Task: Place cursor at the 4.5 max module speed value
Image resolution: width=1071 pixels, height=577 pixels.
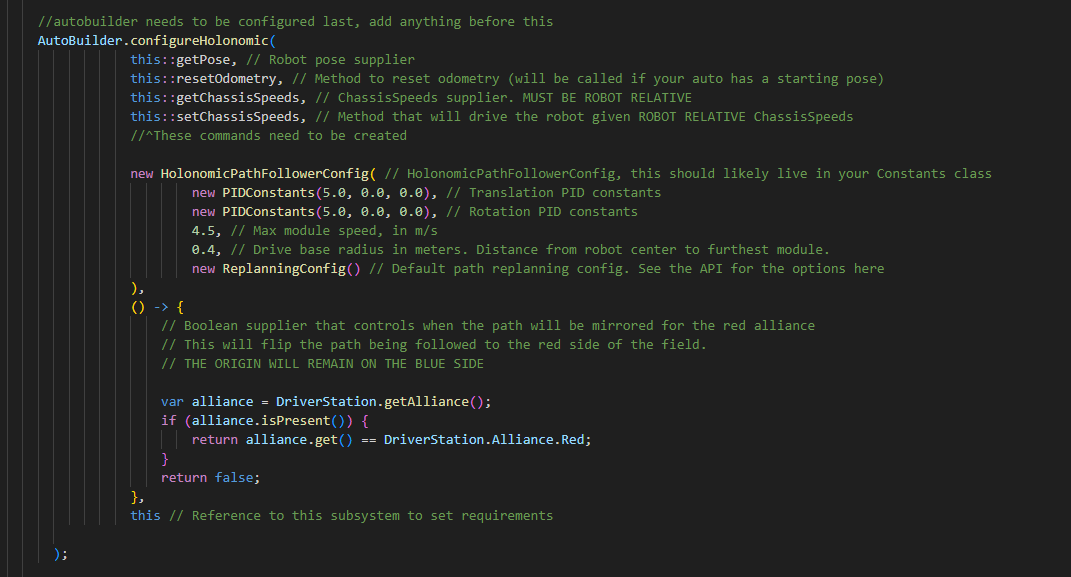Action: click(203, 231)
